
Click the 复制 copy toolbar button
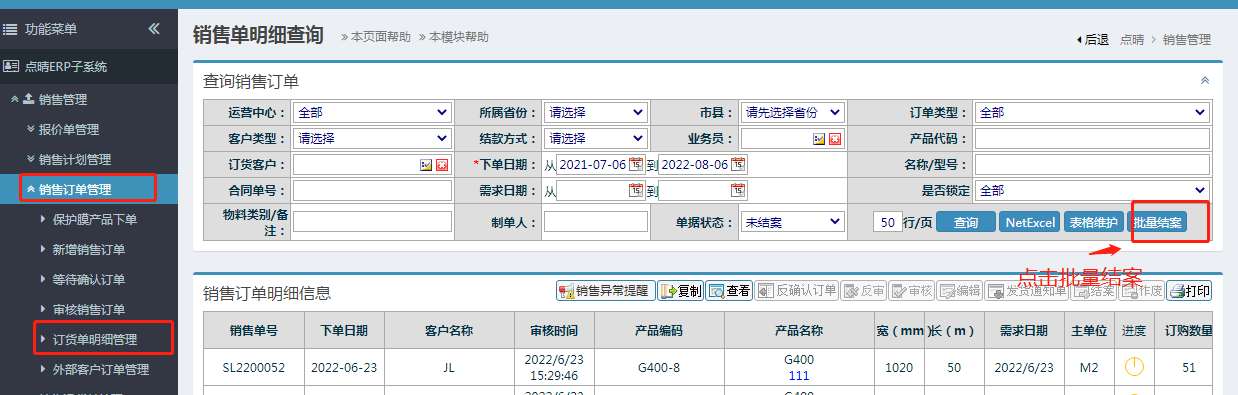[680, 291]
